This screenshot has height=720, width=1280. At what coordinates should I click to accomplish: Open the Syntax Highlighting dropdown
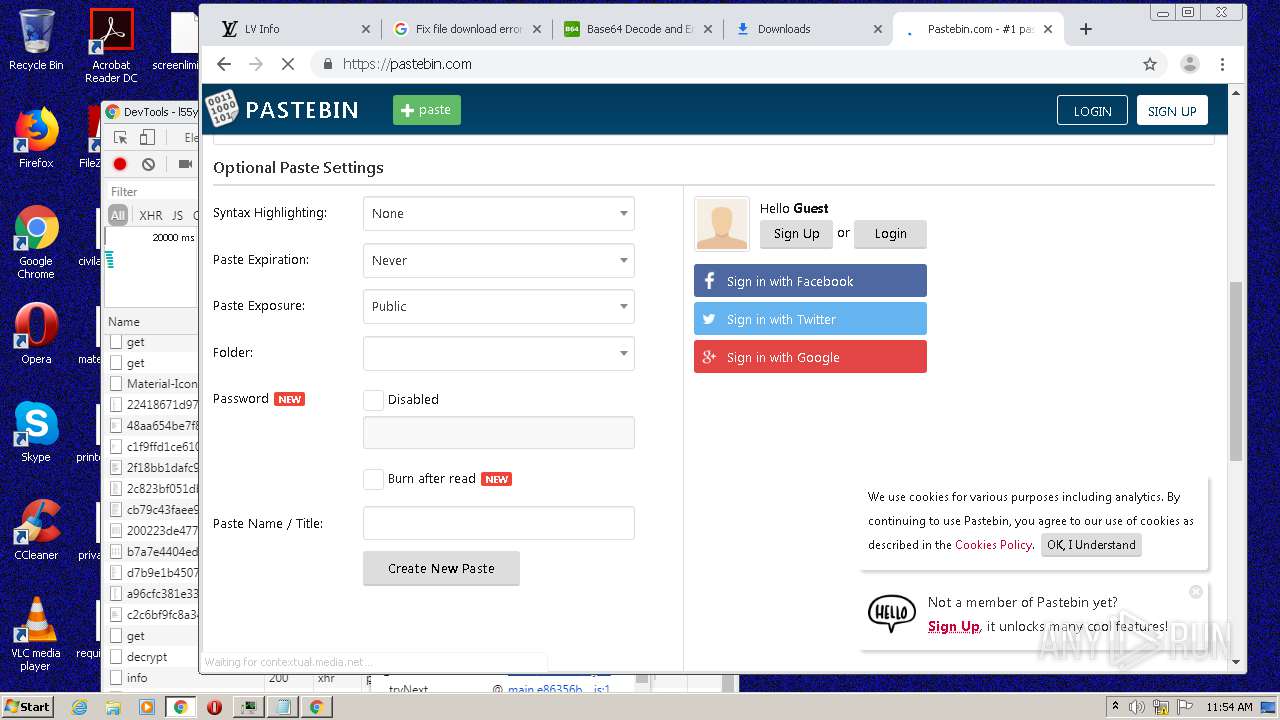[x=499, y=213]
